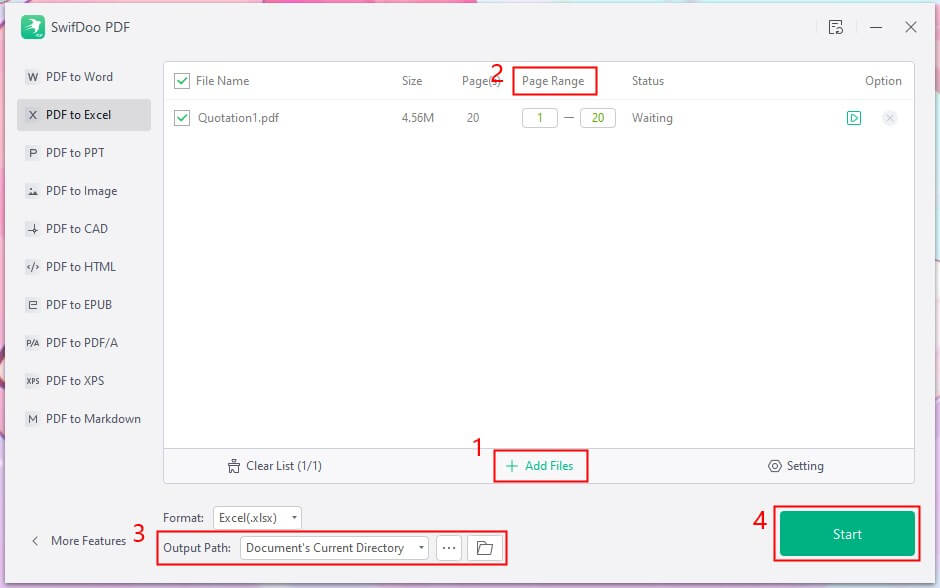Click the EPUB icon in the sidebar
This screenshot has width=940, height=588.
tap(33, 305)
